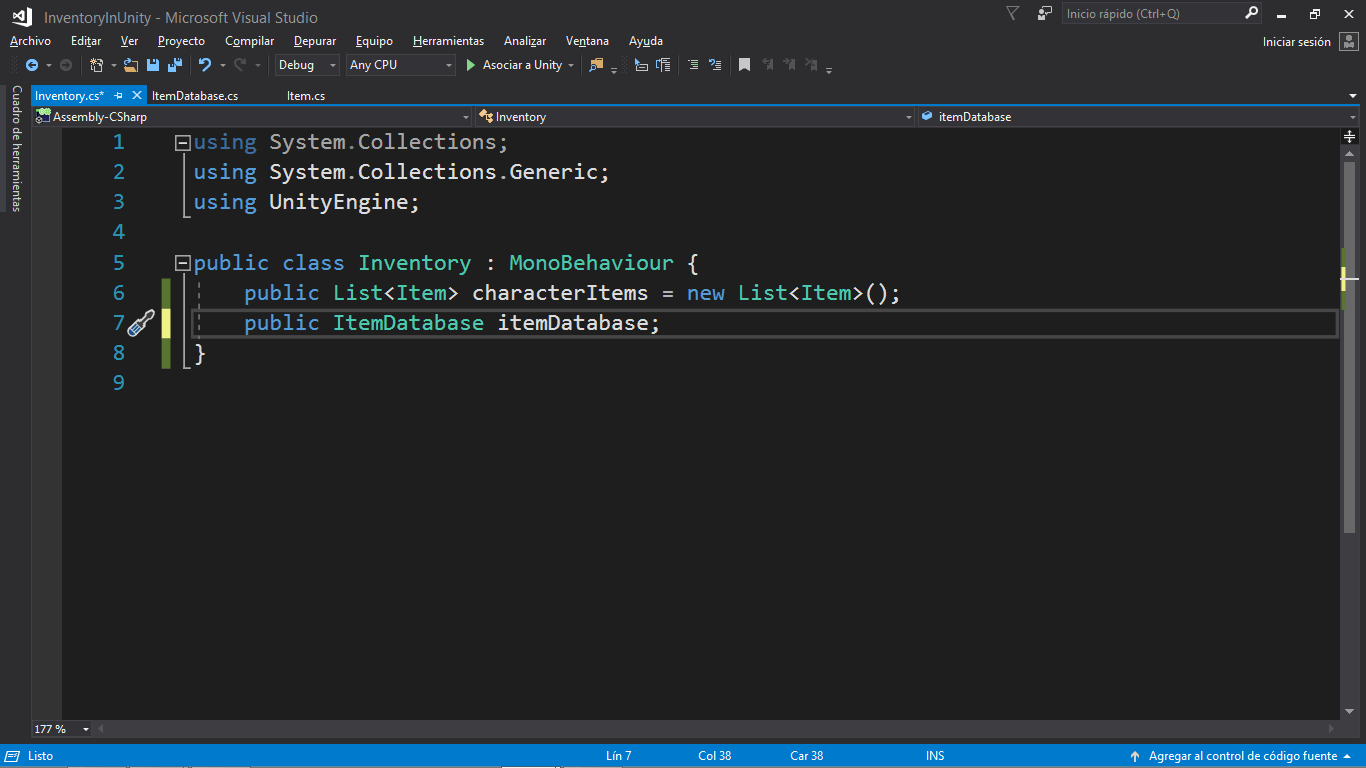Click the Navigate Forward arrow icon
Image resolution: width=1366 pixels, height=768 pixels.
coord(66,65)
